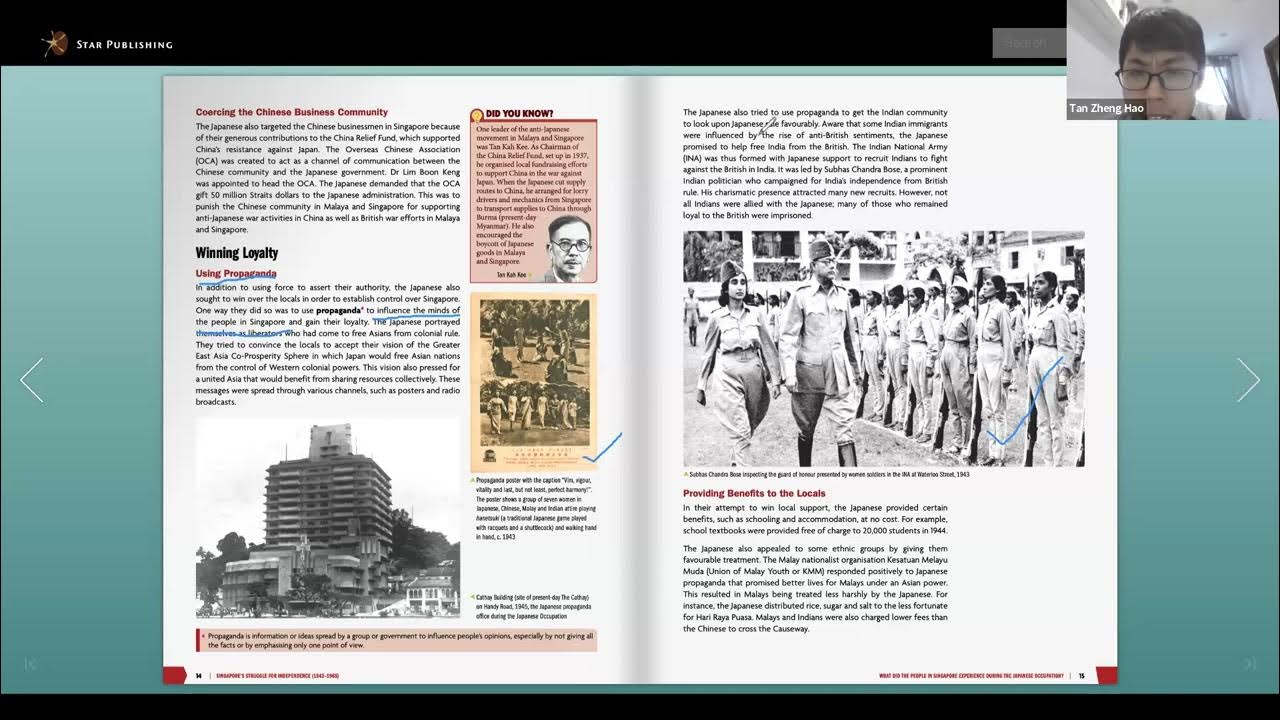The width and height of the screenshot is (1280, 720).
Task: Click the Subhas Chandra Bose guard of honour photo
Action: 883,349
